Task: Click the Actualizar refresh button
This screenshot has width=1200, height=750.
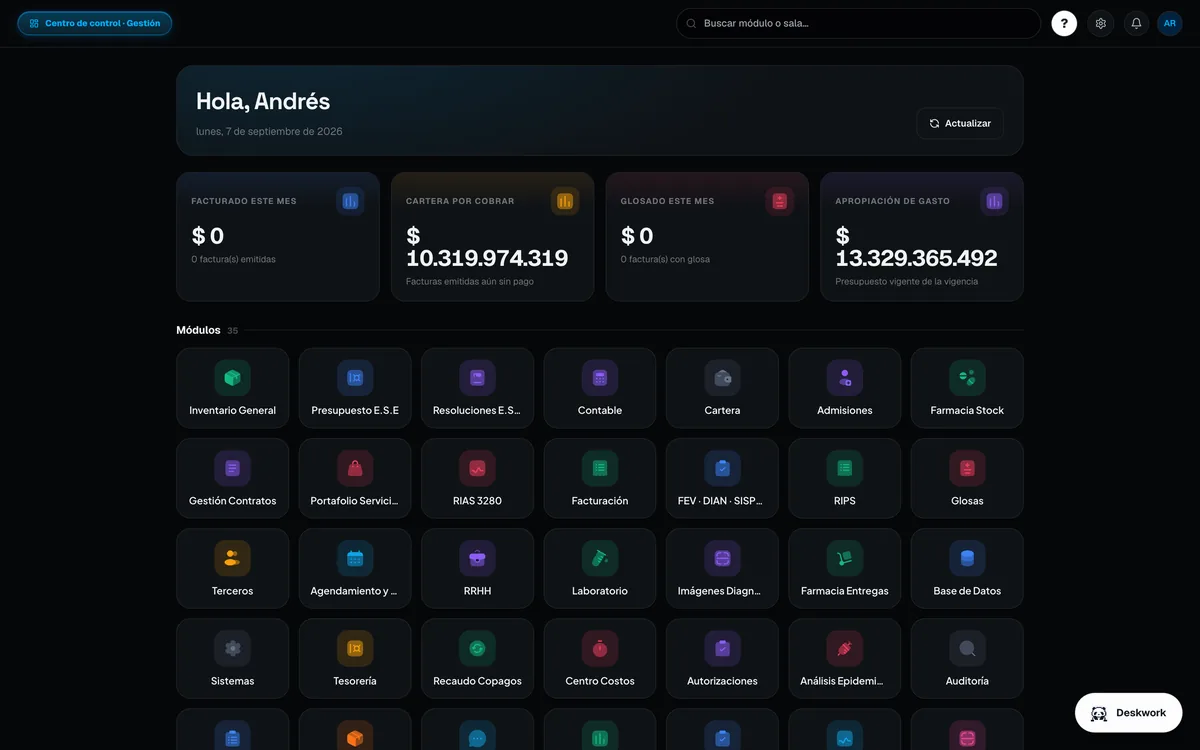Action: coord(960,123)
